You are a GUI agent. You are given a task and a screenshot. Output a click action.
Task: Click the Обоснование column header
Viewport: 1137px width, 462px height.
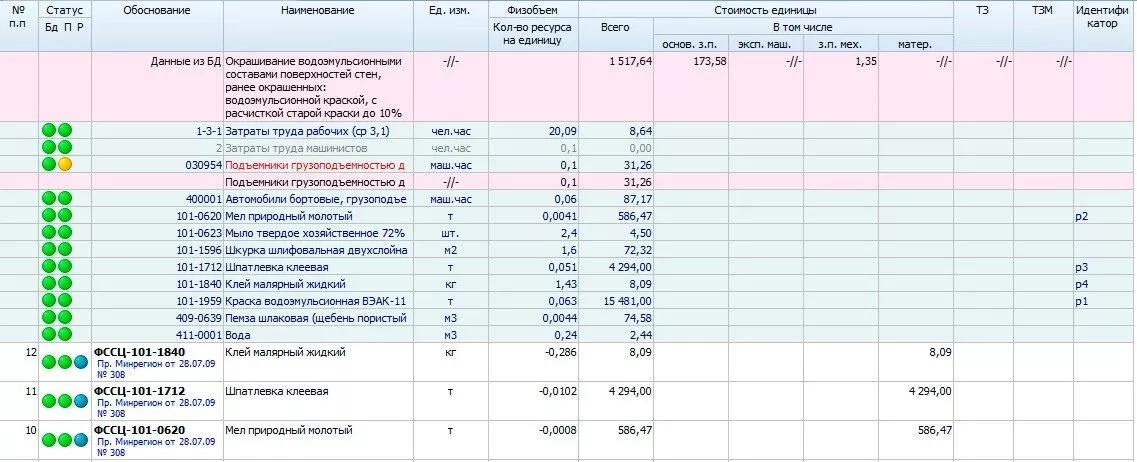pyautogui.click(x=158, y=10)
